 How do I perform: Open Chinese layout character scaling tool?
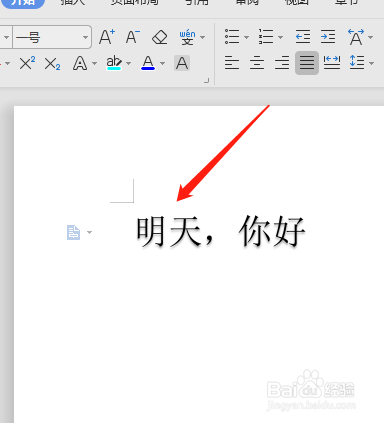[356, 37]
